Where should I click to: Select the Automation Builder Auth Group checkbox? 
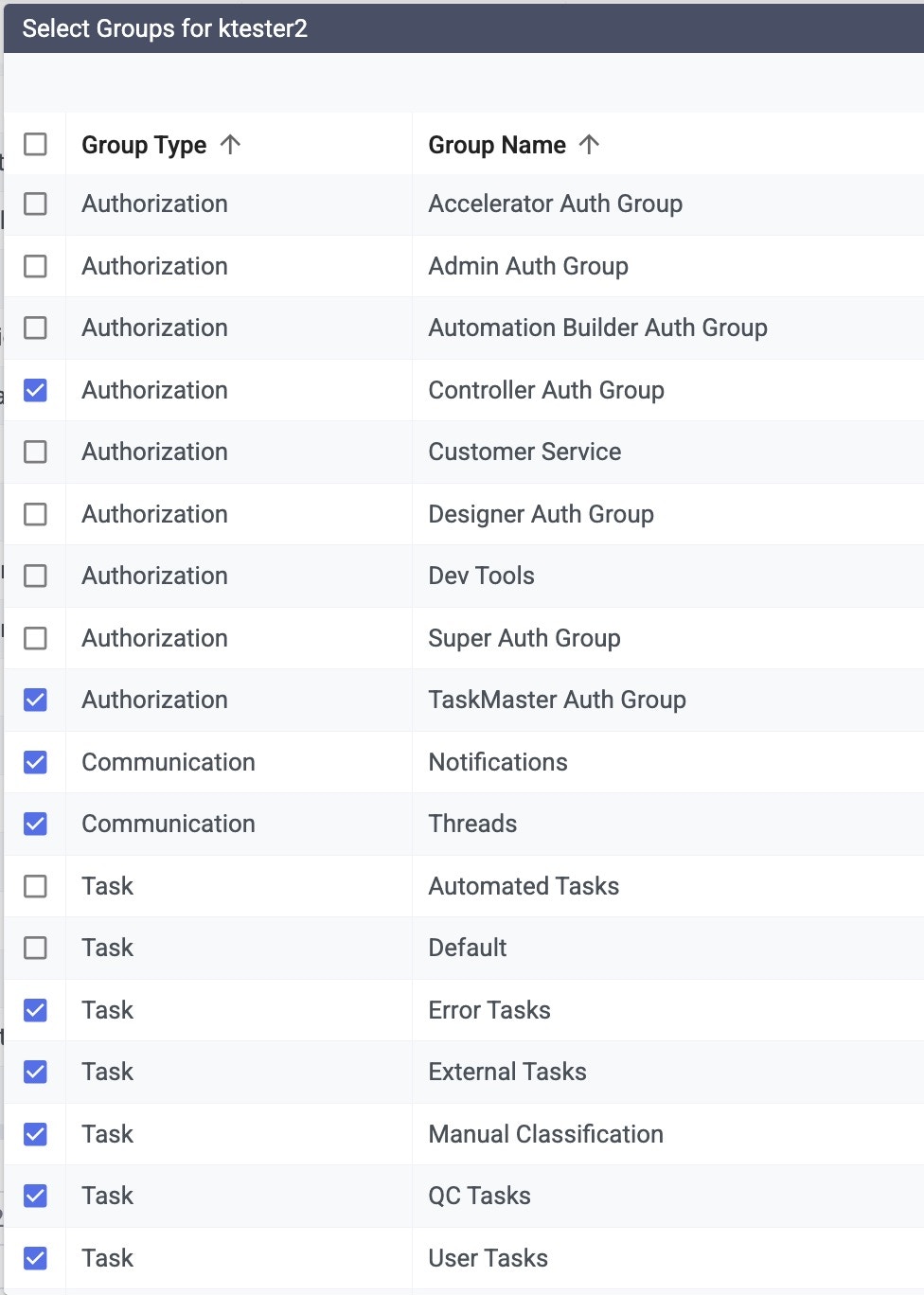tap(35, 328)
